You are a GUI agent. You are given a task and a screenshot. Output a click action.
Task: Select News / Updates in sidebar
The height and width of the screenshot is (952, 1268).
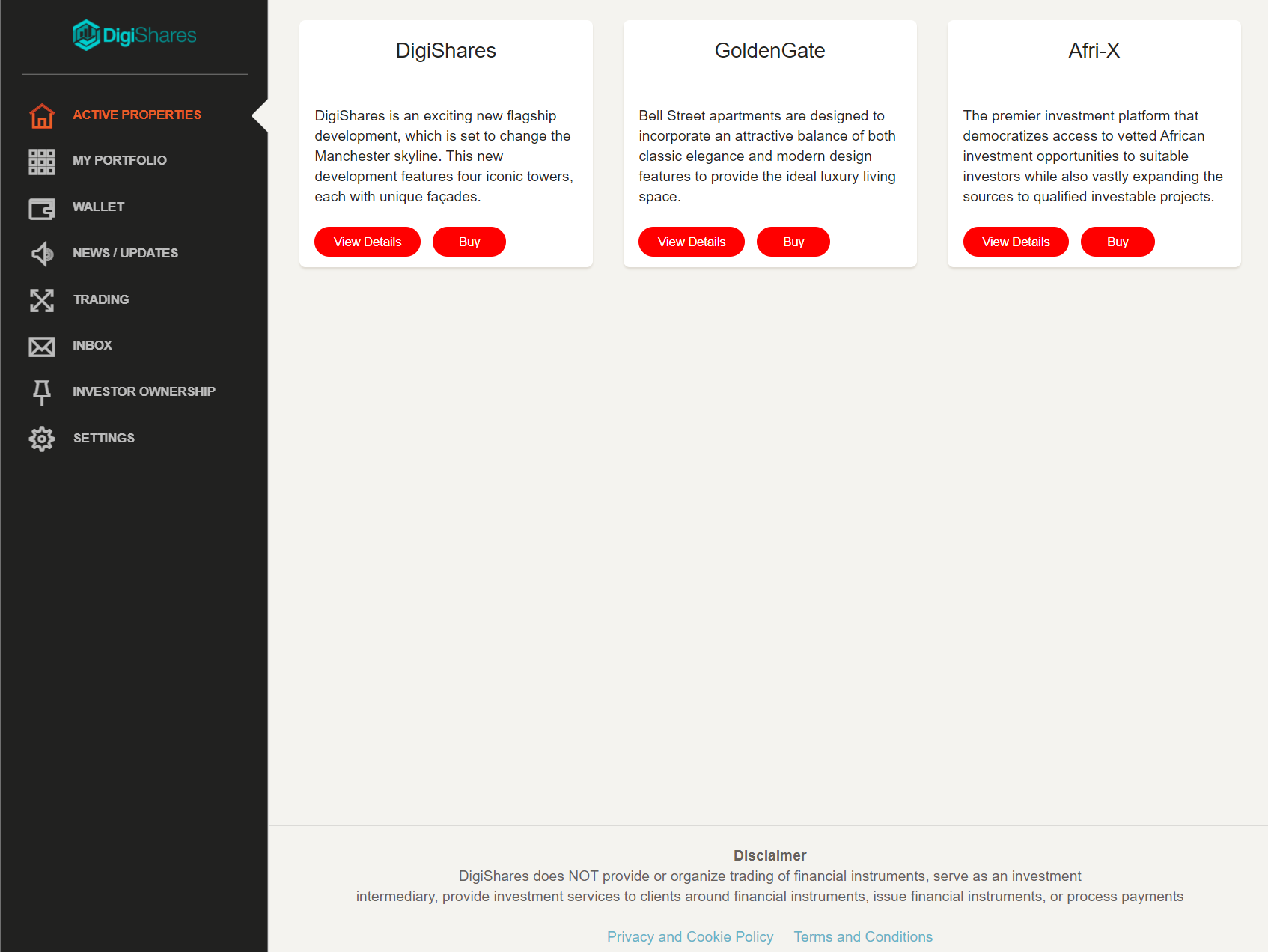(x=125, y=253)
